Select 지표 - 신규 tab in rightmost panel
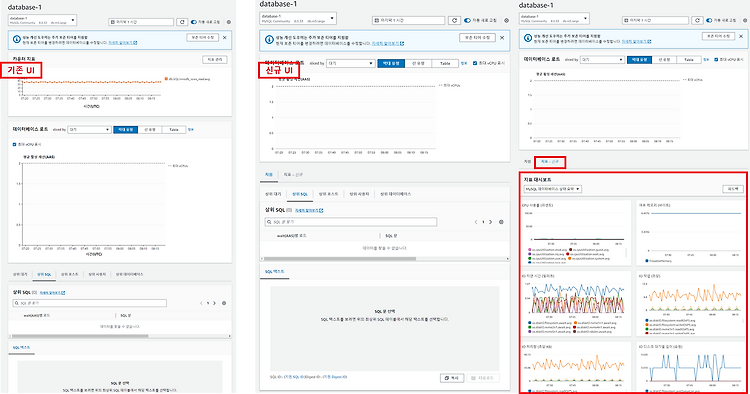Image resolution: width=750 pixels, height=394 pixels. click(x=550, y=162)
